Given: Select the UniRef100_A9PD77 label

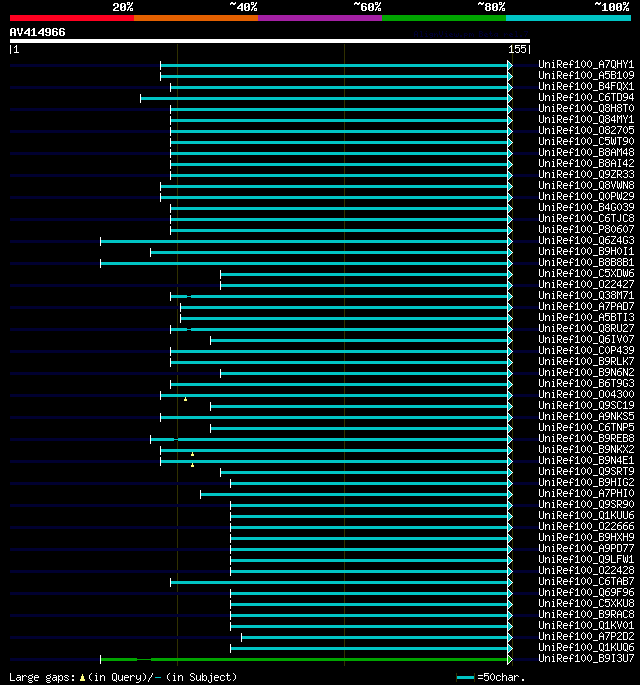Looking at the screenshot, I should (x=586, y=548).
